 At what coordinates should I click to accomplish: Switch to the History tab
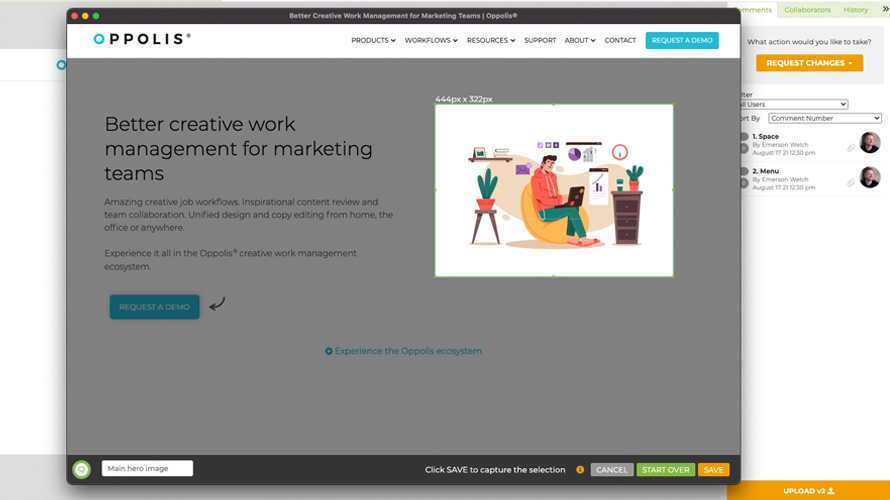[x=855, y=10]
